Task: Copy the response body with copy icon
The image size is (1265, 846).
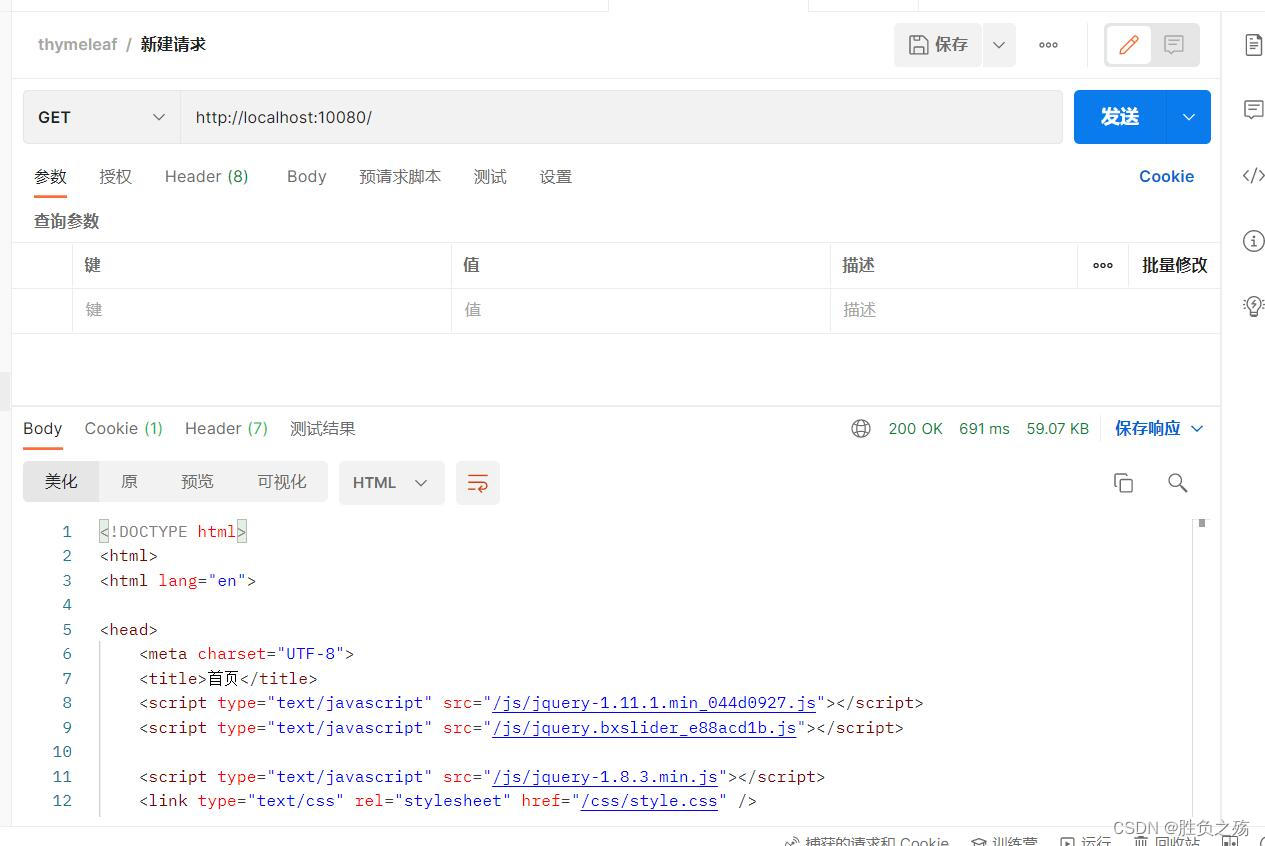Action: tap(1123, 483)
